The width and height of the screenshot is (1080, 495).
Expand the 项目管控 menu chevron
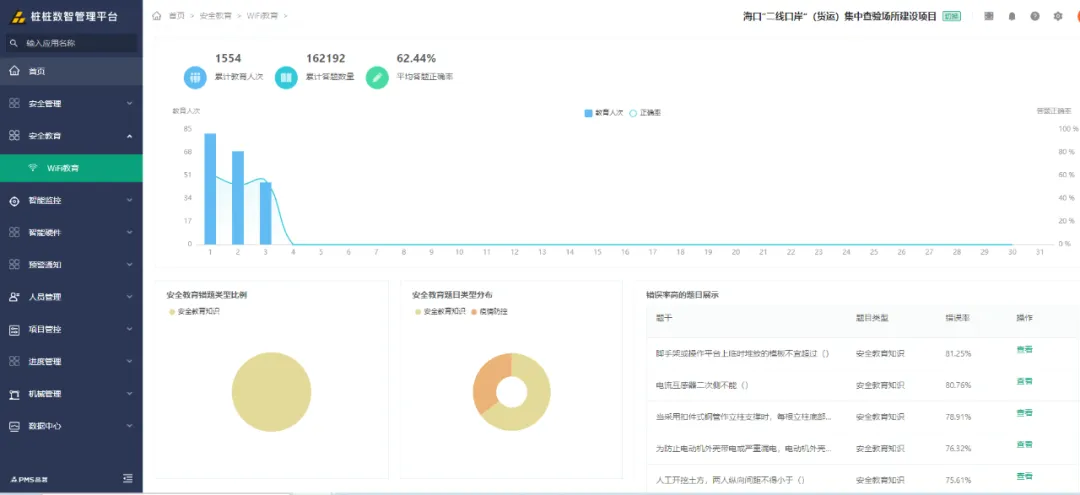coord(129,329)
